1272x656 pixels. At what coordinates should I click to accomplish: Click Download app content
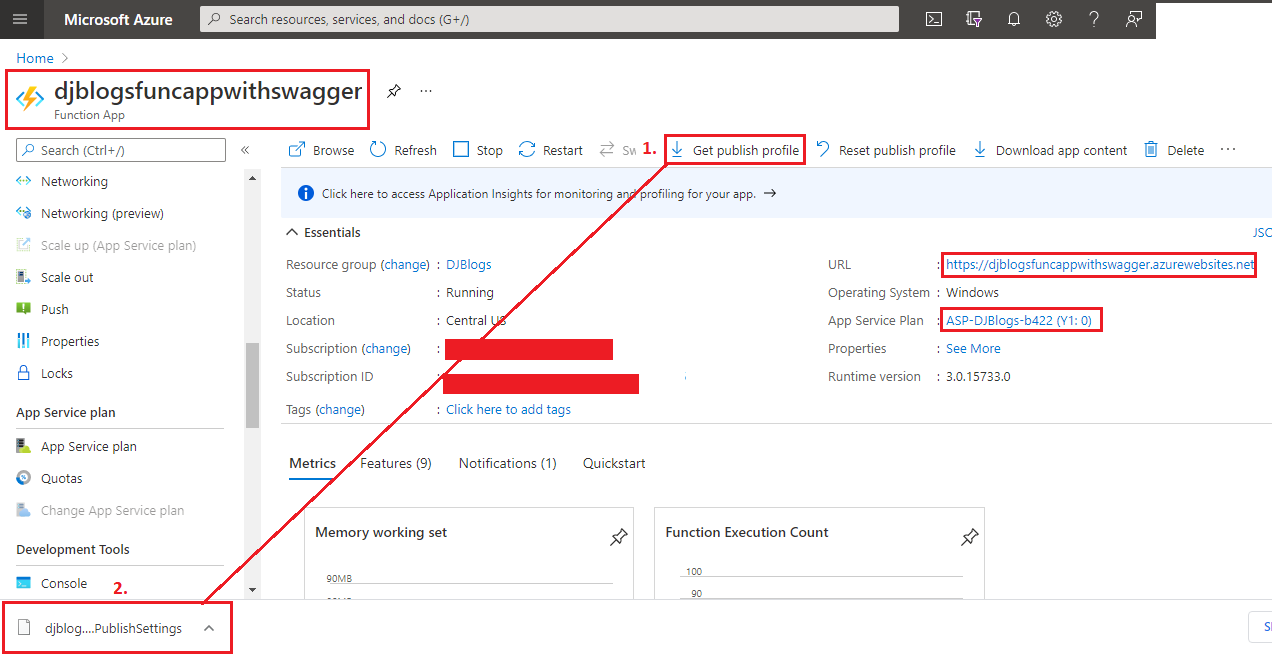pos(1050,150)
